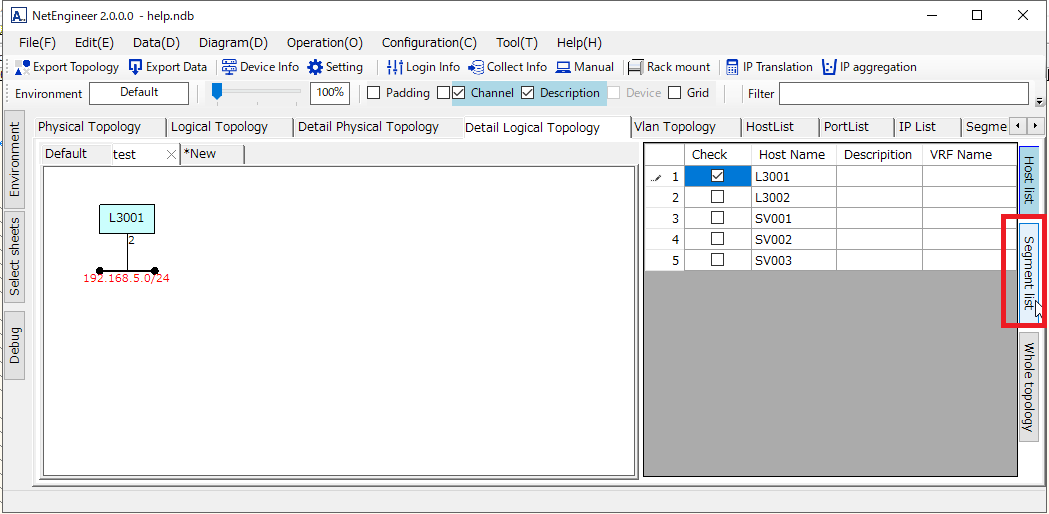This screenshot has height=514, width=1049.
Task: Click the Export Topology toolbar icon
Action: tap(23, 67)
